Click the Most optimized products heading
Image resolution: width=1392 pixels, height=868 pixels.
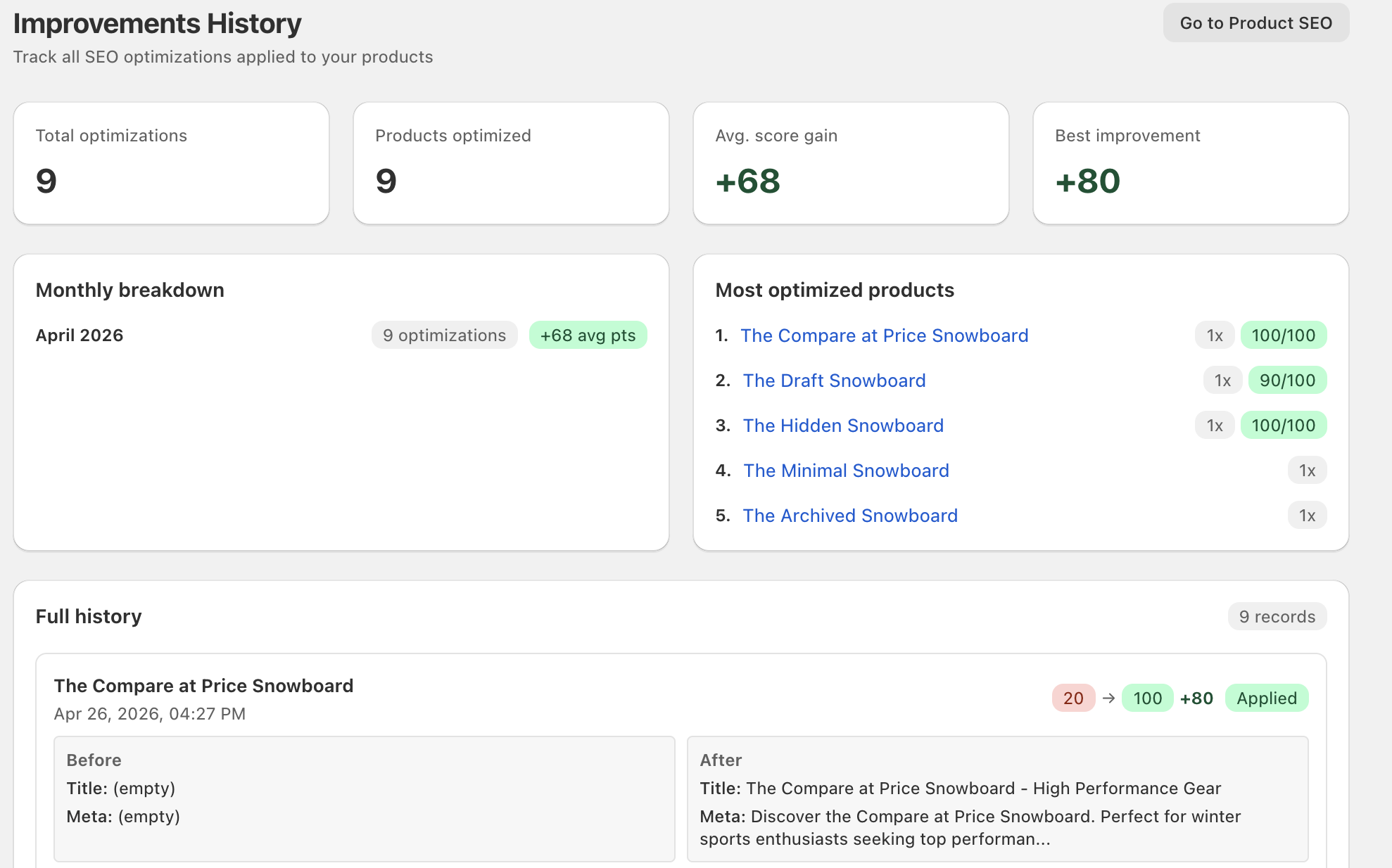point(835,291)
